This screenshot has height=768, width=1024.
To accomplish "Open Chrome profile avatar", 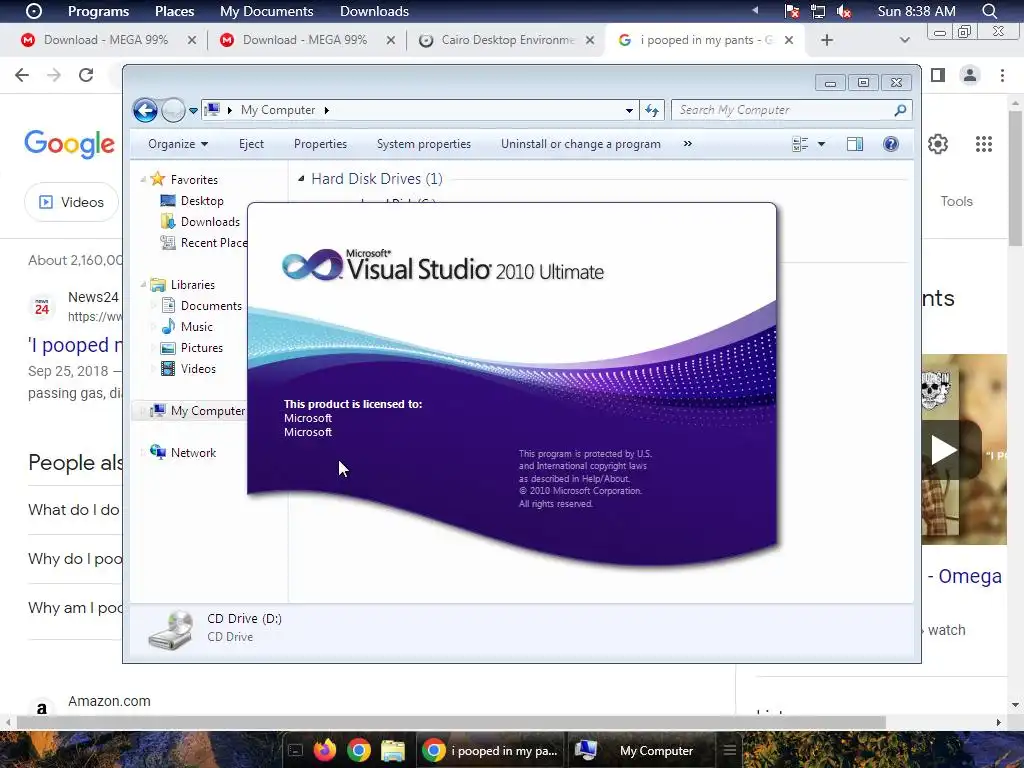I will 970,75.
